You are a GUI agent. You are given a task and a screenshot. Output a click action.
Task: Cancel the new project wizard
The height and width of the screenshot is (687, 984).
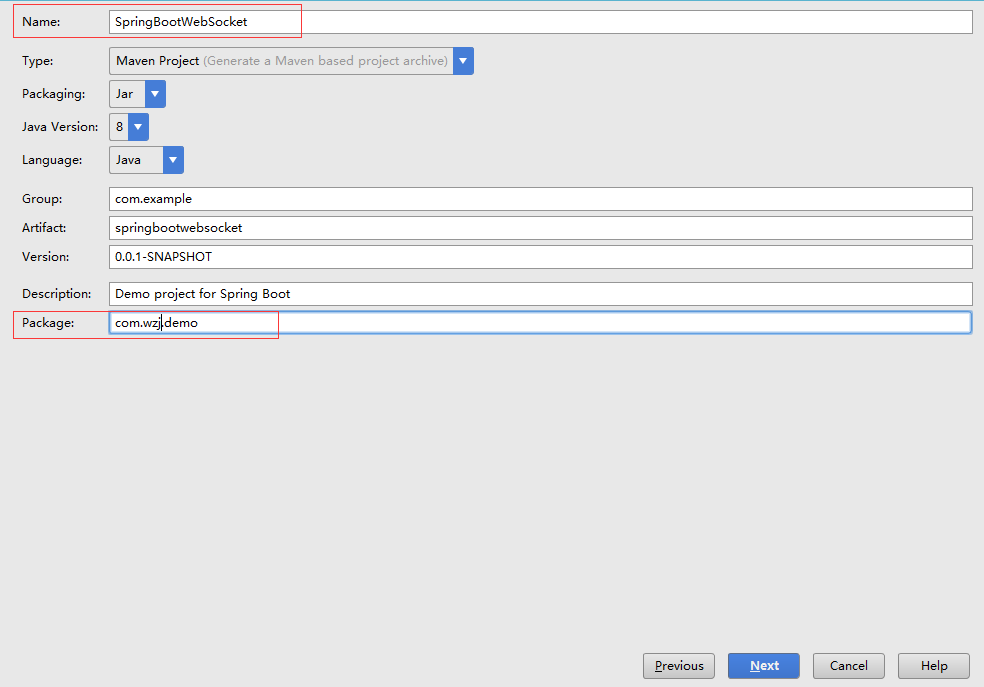coord(848,666)
